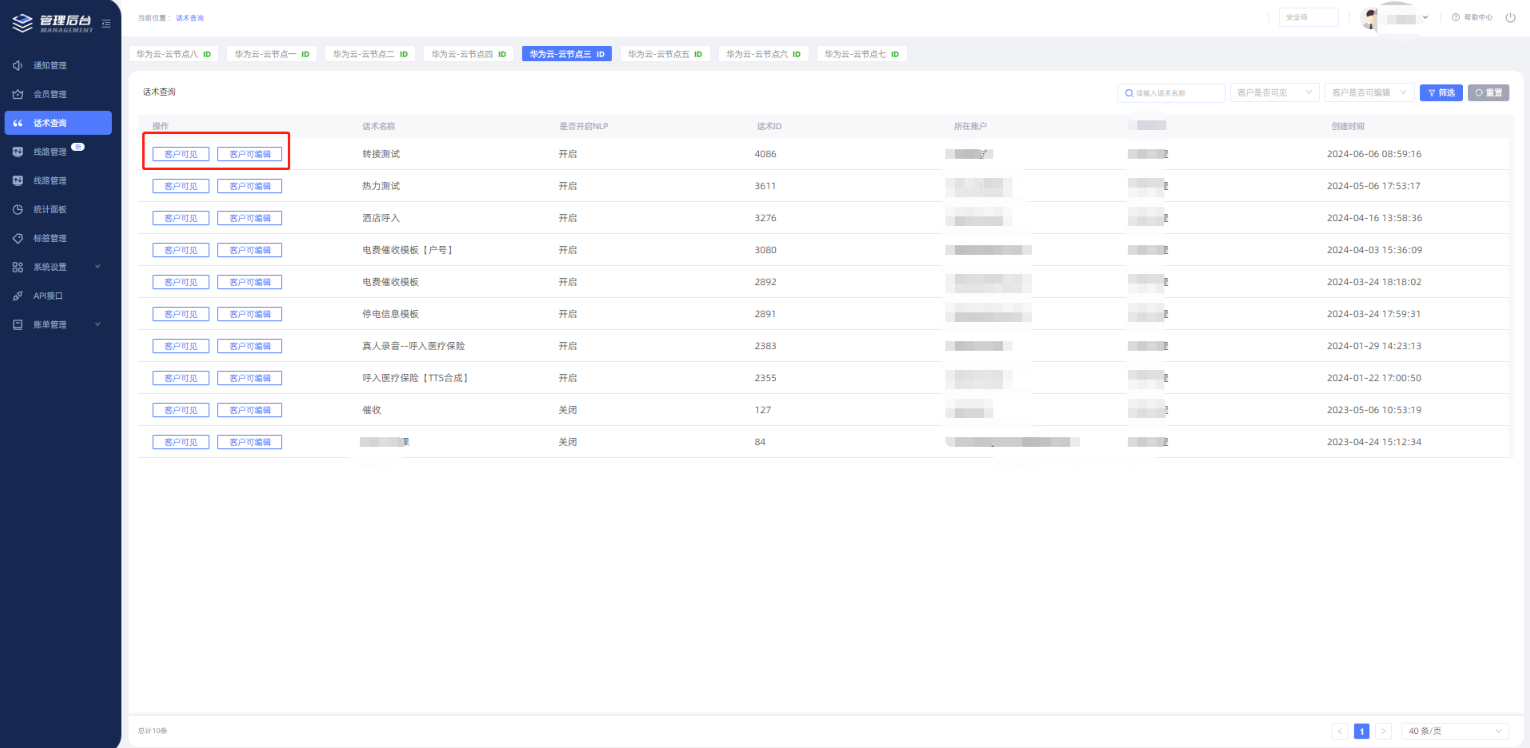The image size is (1530, 748).
Task: Open the 客户是否可编辑 filter dropdown
Action: click(1368, 93)
